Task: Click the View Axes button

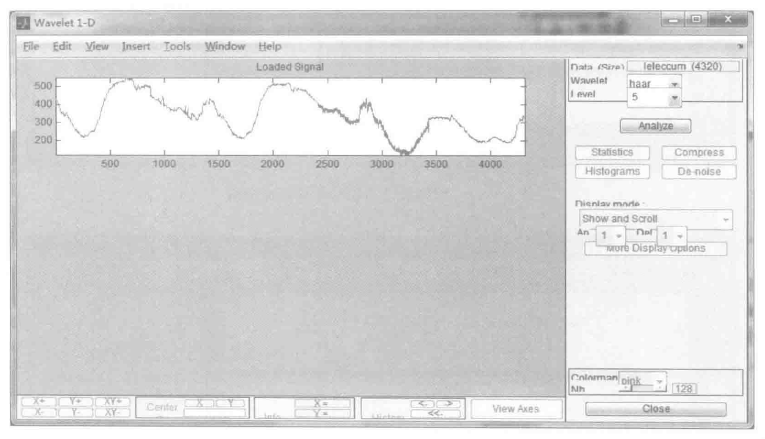Action: coord(516,409)
